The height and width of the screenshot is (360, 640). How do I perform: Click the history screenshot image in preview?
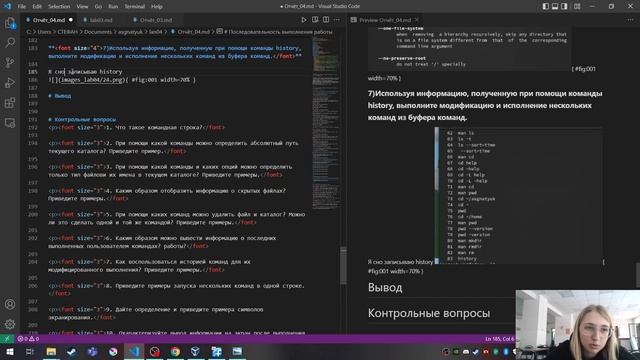coord(518,195)
